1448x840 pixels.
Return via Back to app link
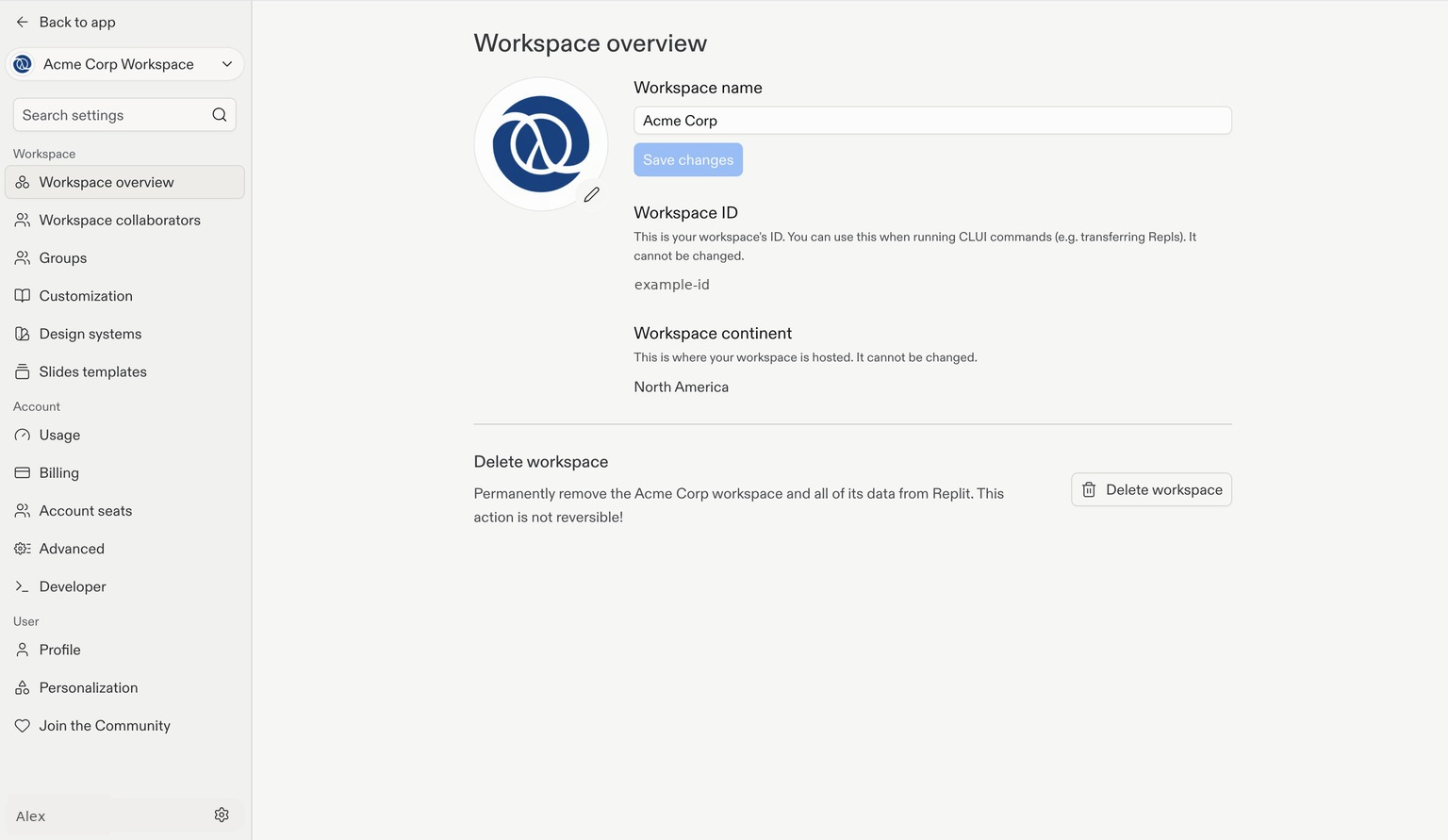pyautogui.click(x=66, y=22)
